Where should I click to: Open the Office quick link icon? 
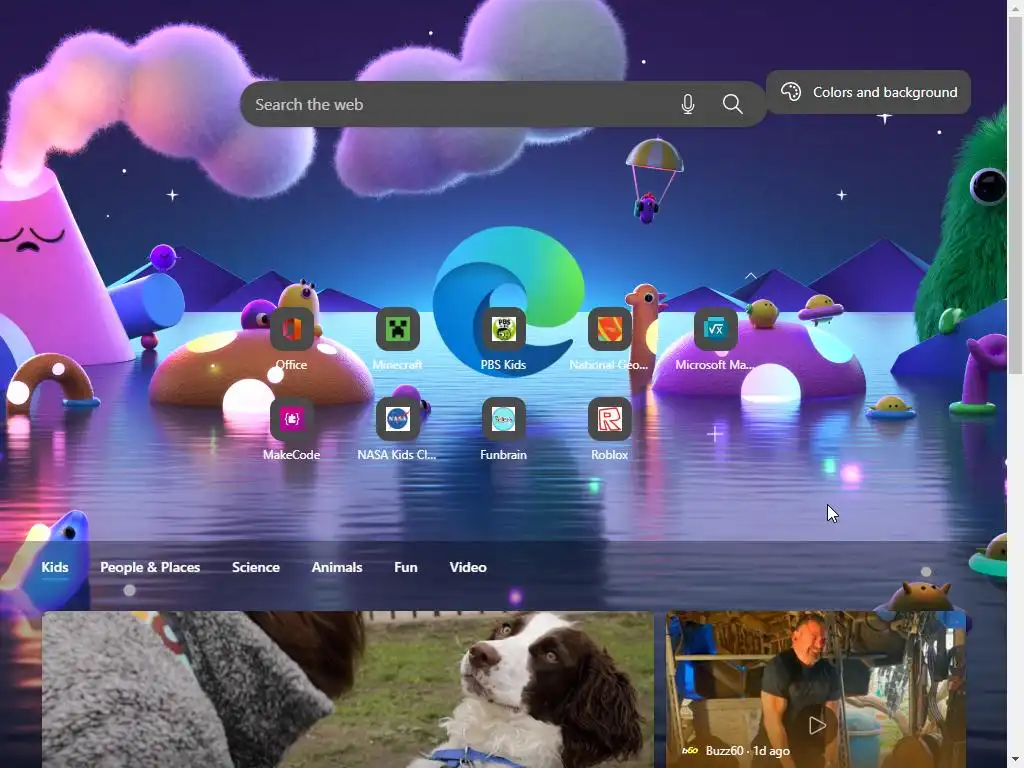point(291,329)
